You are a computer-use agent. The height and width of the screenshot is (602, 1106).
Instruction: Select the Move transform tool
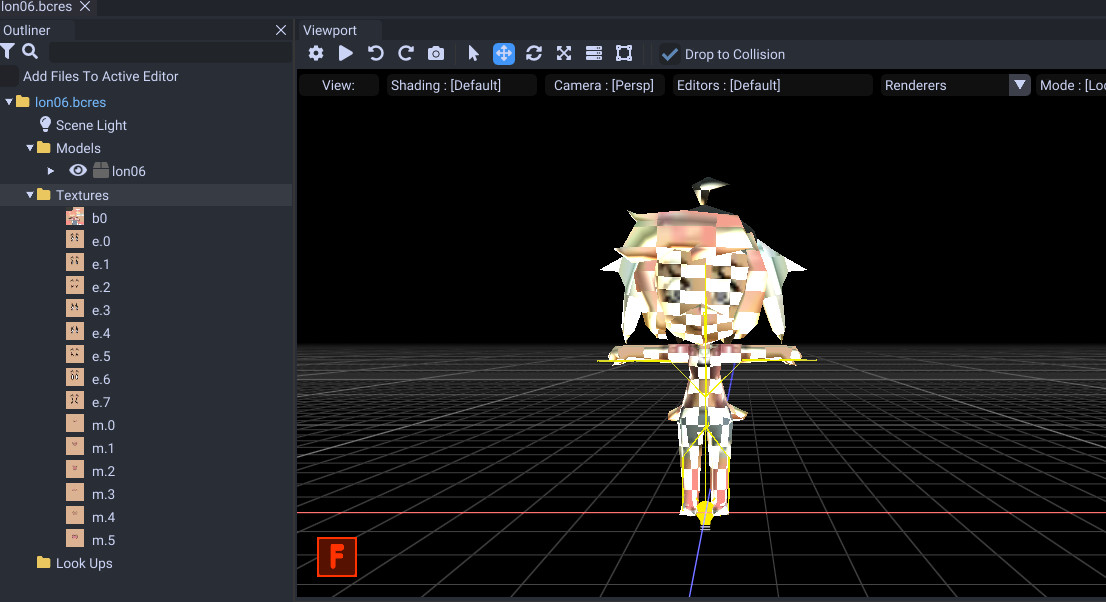click(x=503, y=53)
